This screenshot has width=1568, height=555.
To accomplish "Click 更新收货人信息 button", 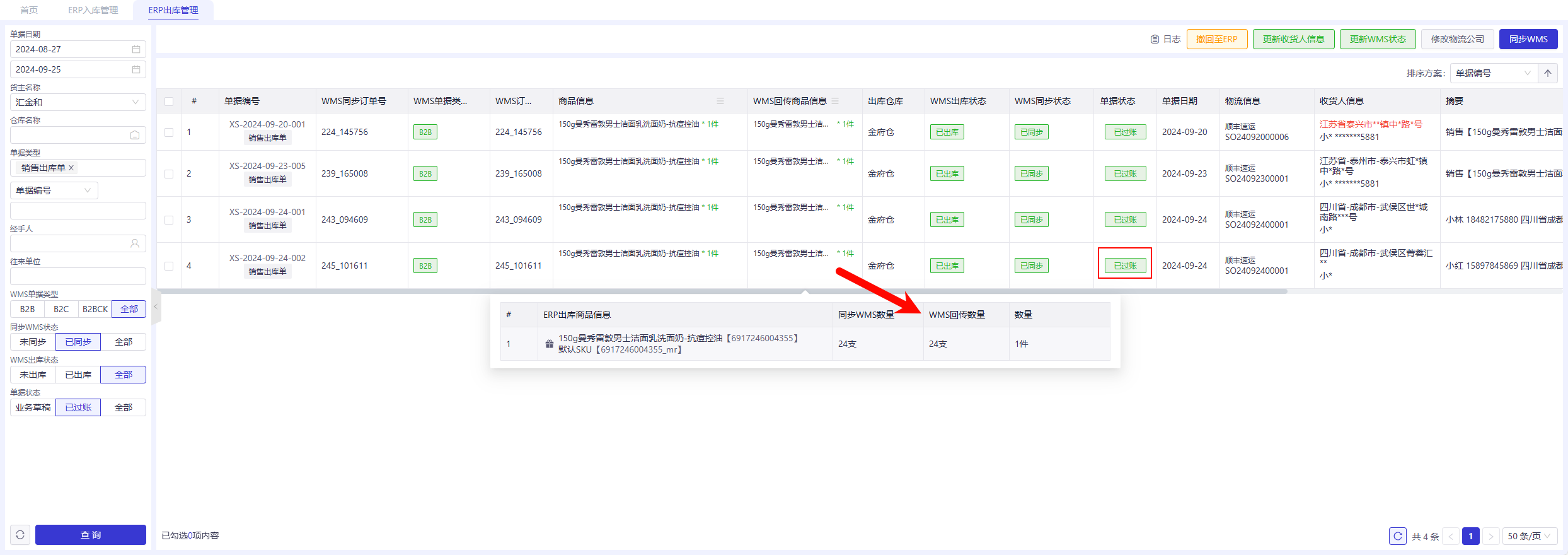I will point(1294,39).
